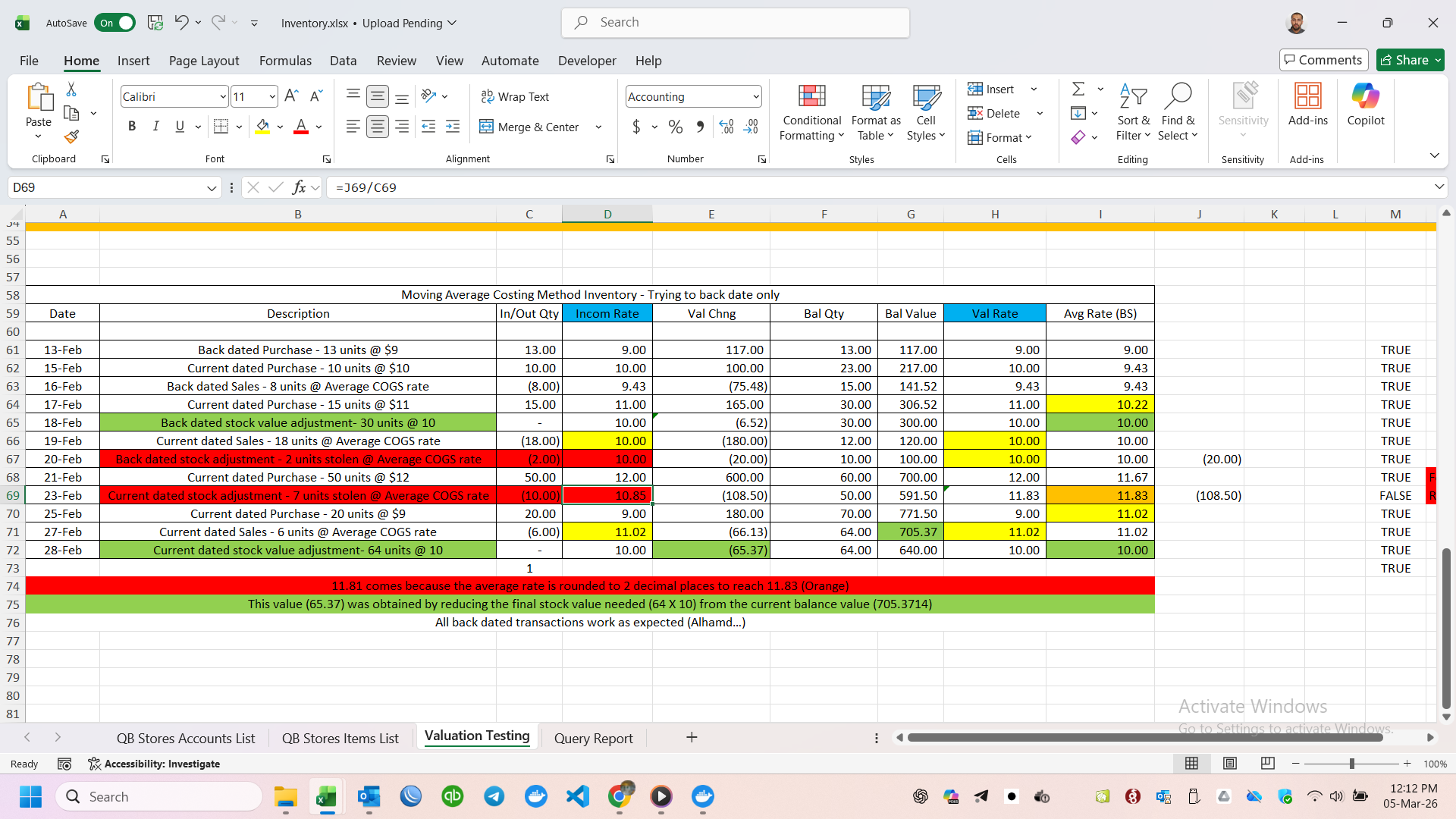Click the Comments button
This screenshot has height=819, width=1456.
1323,60
